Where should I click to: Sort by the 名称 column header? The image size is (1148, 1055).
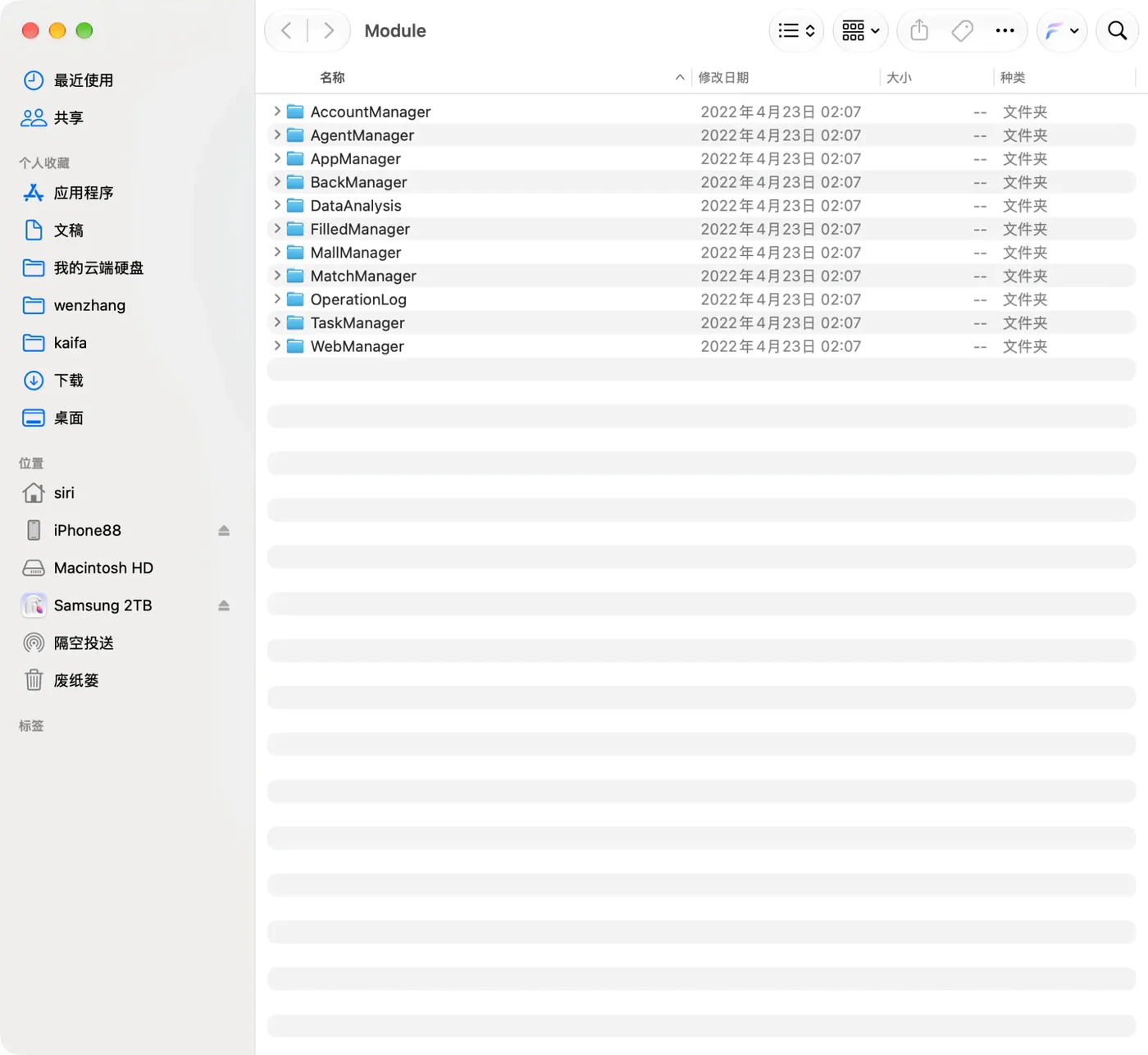pyautogui.click(x=332, y=77)
